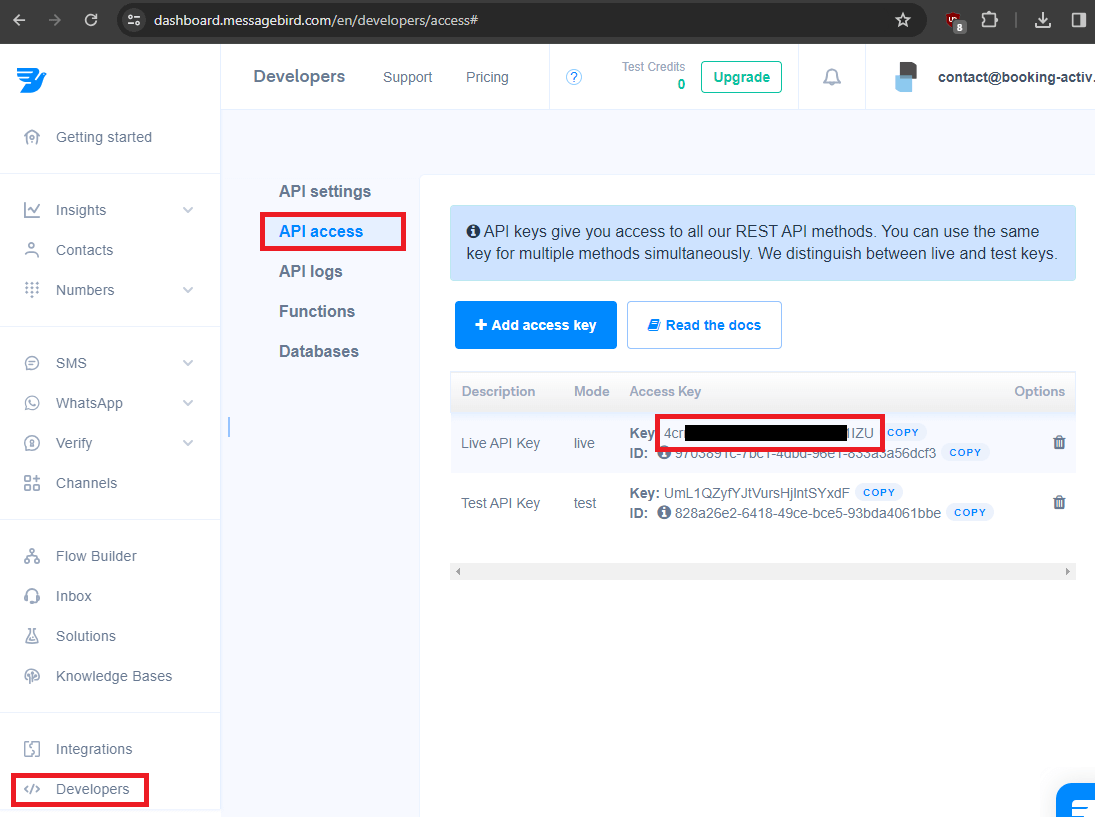Delete the Test API Key with trash icon
Image resolution: width=1095 pixels, height=817 pixels.
(x=1059, y=502)
